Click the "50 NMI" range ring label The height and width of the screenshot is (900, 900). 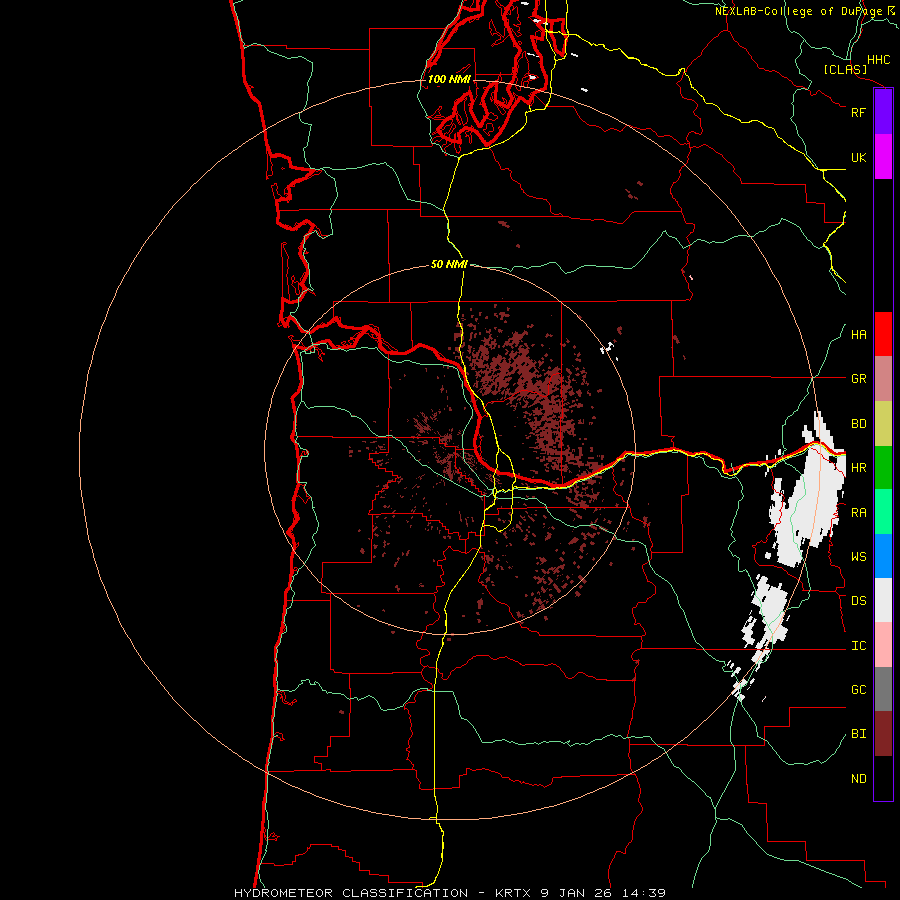pos(449,264)
